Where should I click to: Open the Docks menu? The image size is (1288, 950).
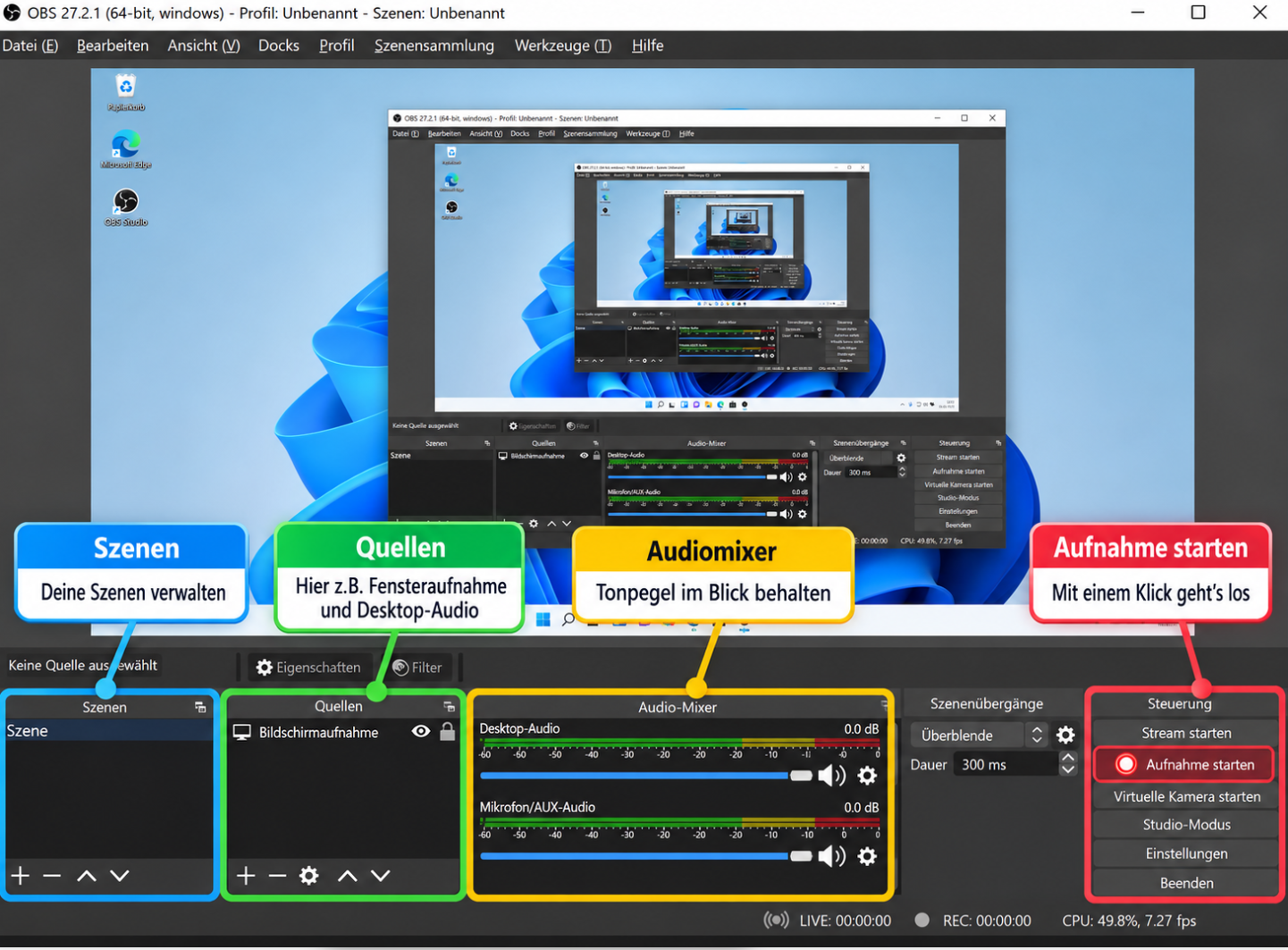pos(279,46)
